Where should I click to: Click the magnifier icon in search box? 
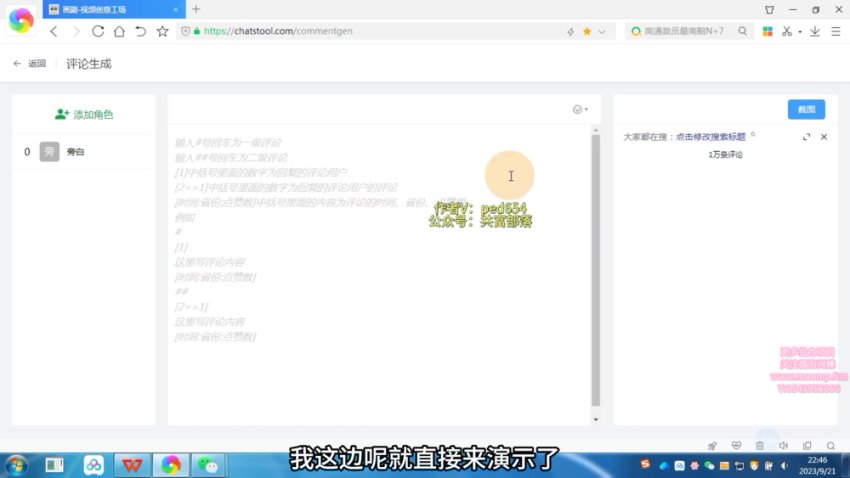tap(743, 31)
